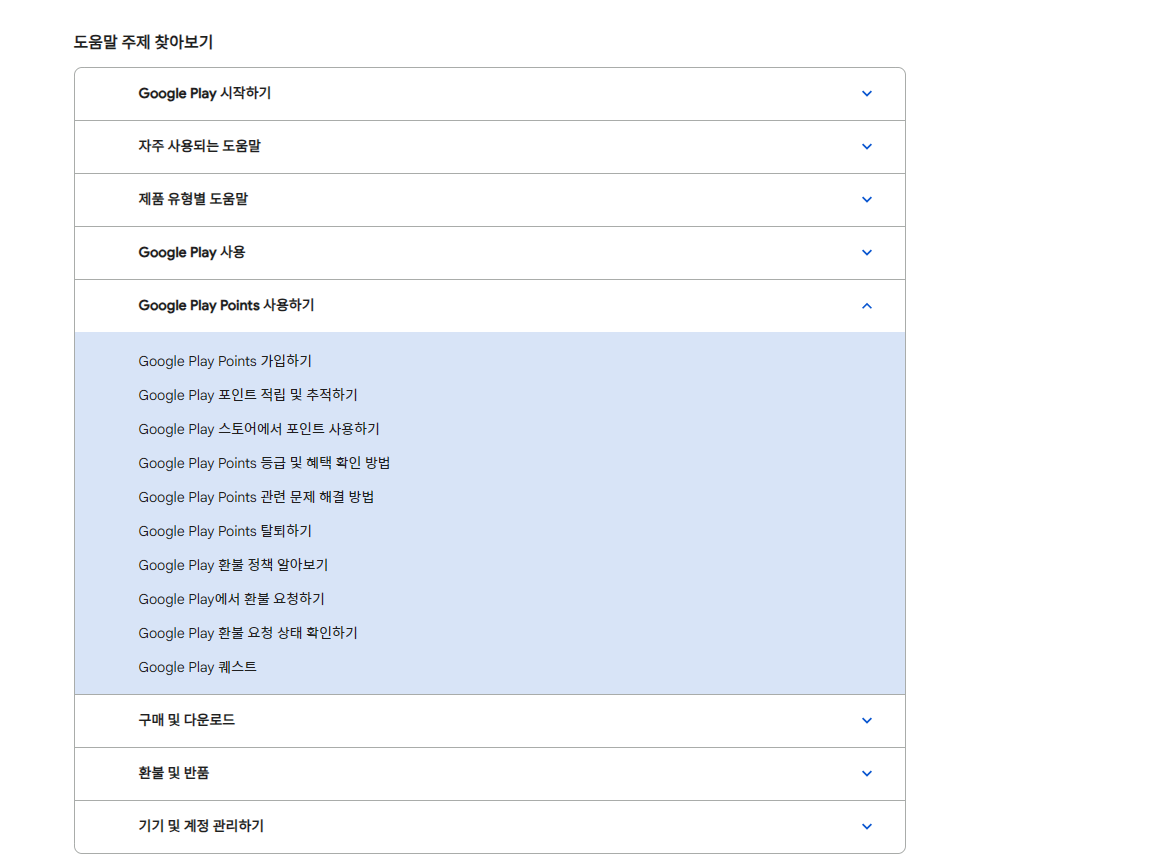Expand the Google Play 사용 chevron
Viewport: 1161px width, 858px height.
click(x=866, y=253)
